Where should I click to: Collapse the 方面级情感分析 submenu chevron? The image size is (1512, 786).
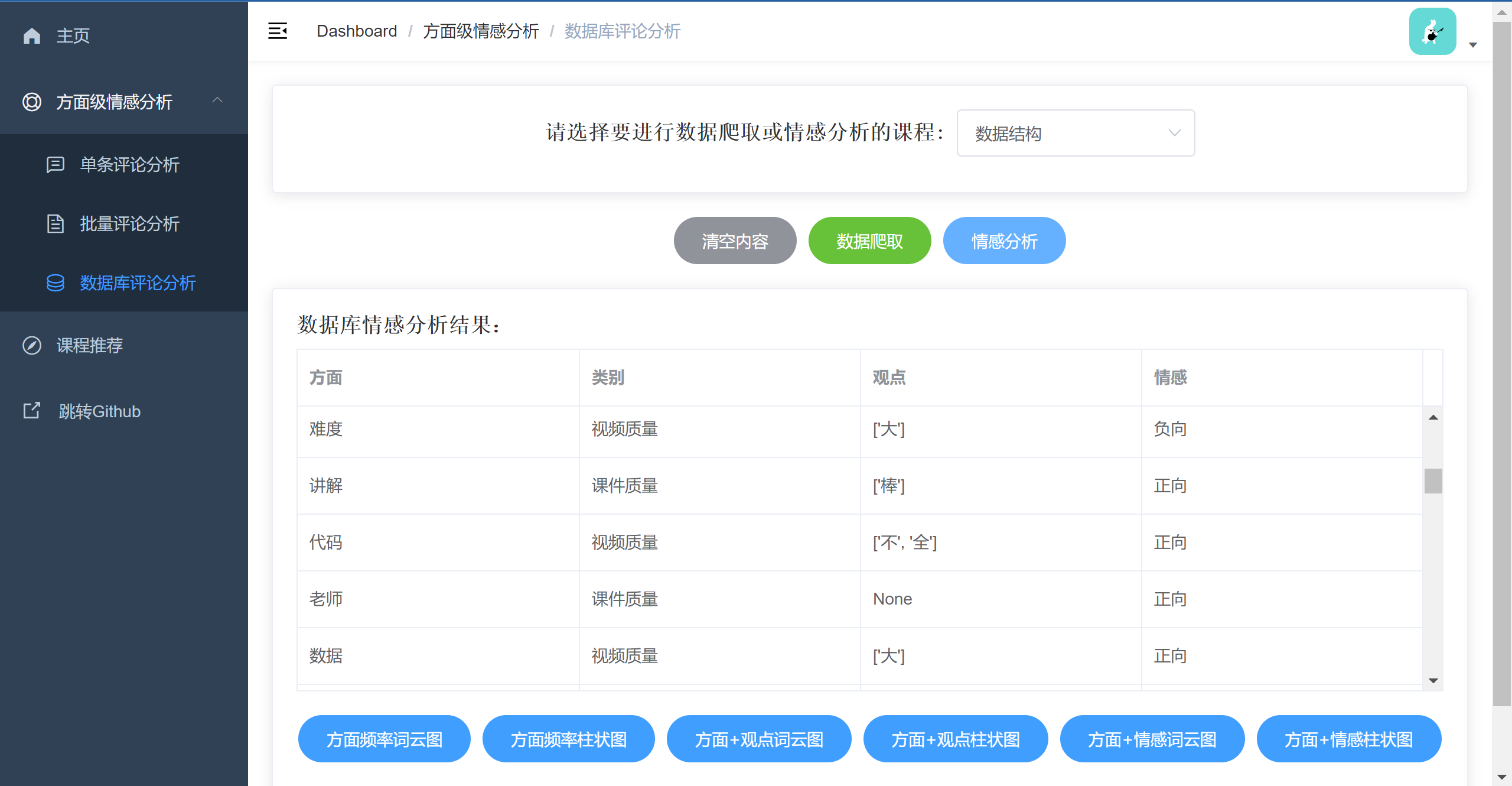pyautogui.click(x=217, y=100)
